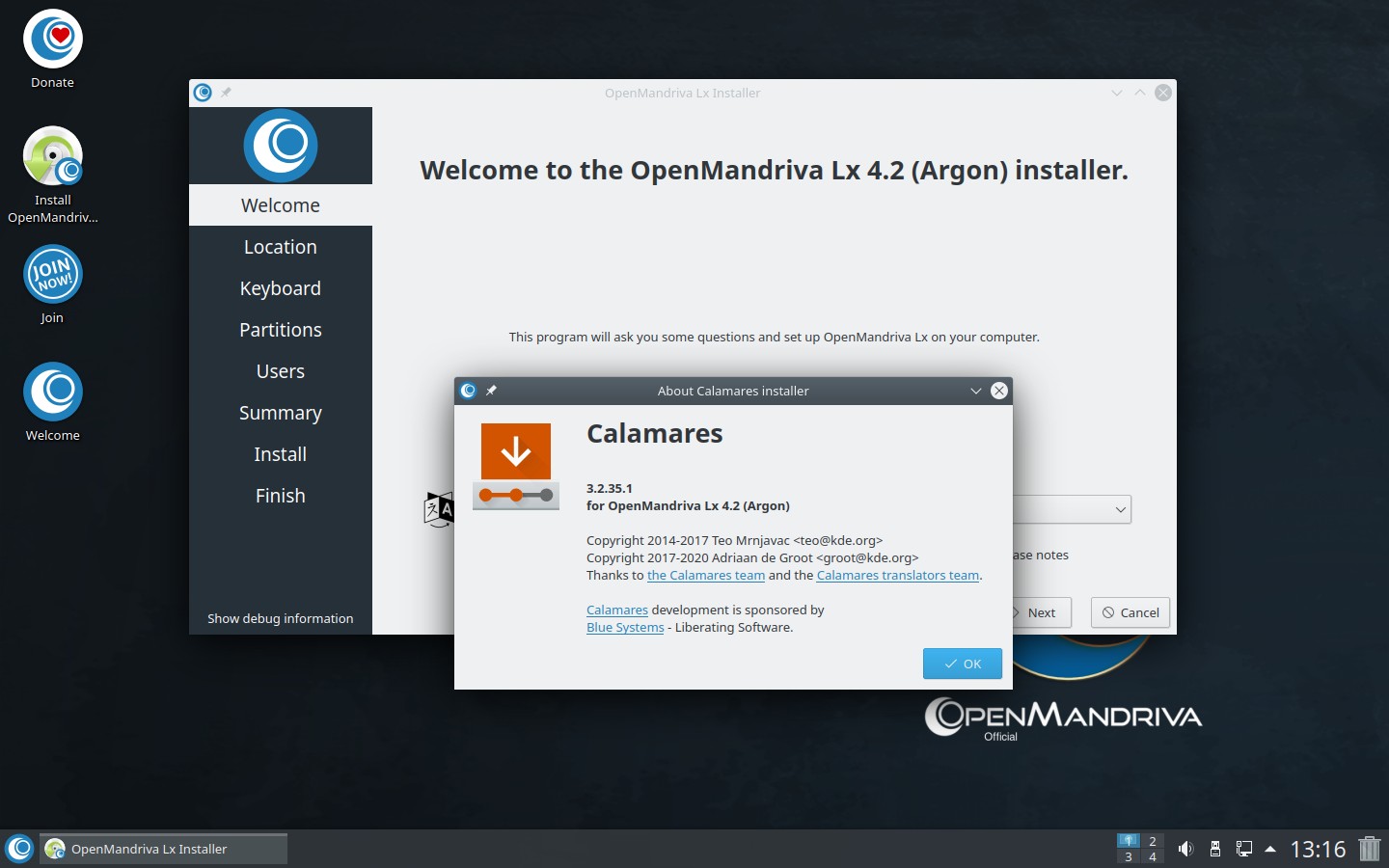Click the Calamares installer logo icon
The width and height of the screenshot is (1389, 868).
(516, 467)
